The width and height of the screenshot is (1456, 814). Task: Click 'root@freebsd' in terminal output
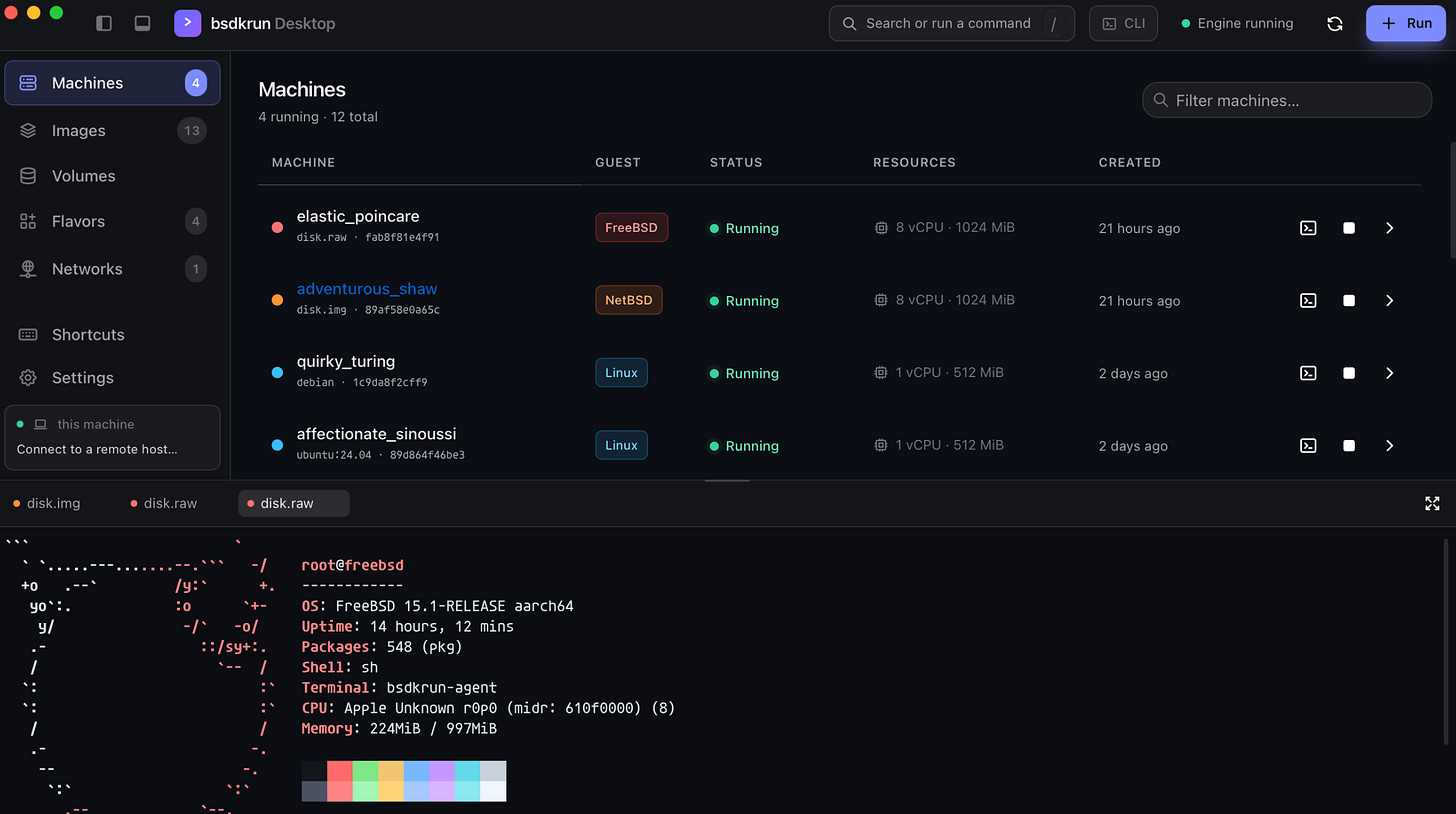353,565
